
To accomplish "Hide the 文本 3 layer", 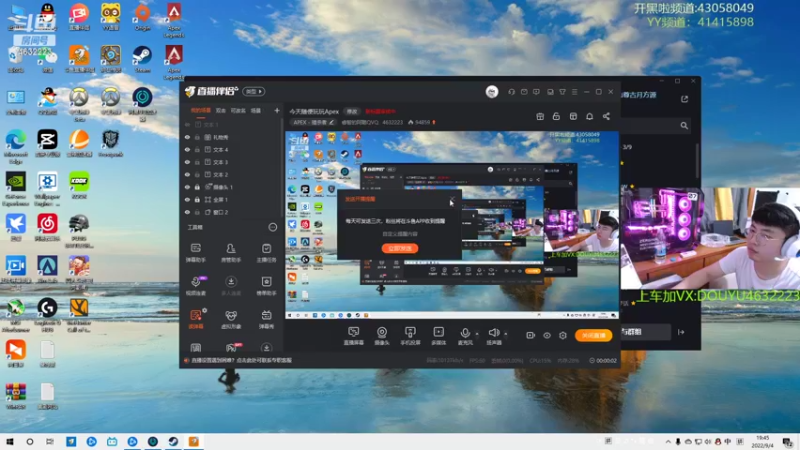I will click(x=187, y=162).
